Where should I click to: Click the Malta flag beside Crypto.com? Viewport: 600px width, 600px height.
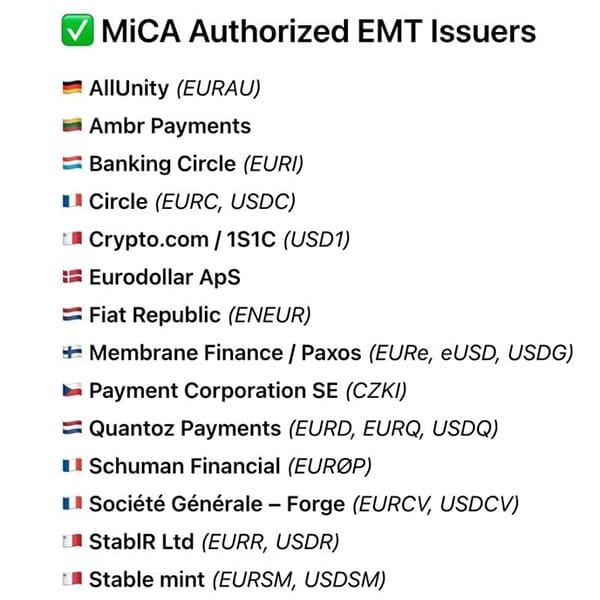pyautogui.click(x=72, y=239)
